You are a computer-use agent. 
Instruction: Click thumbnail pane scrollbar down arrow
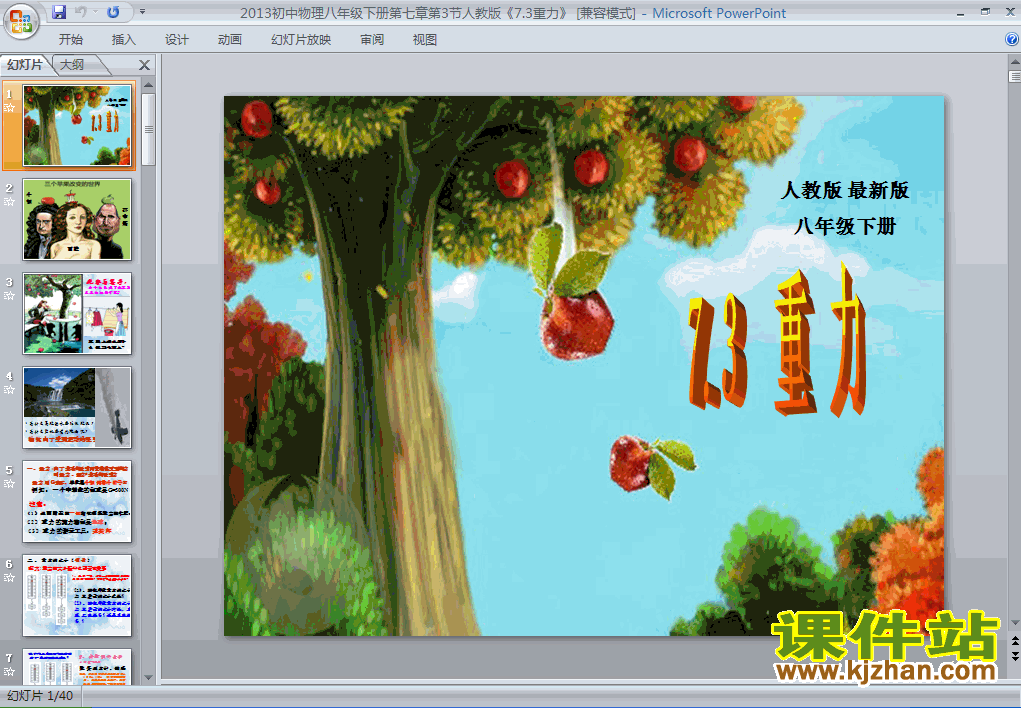point(148,678)
